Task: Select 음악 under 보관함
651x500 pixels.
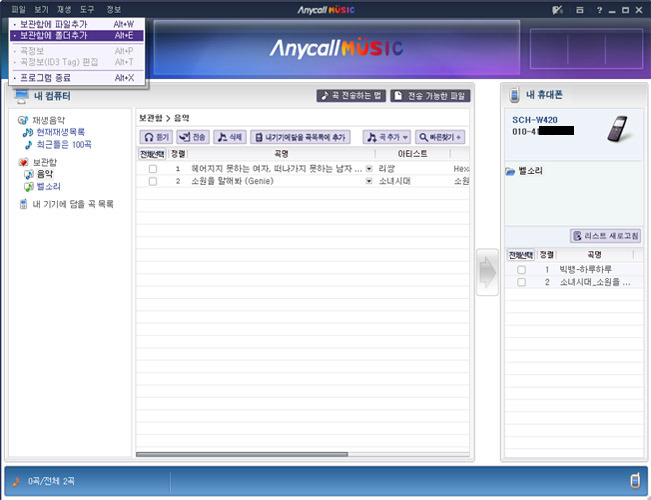Action: click(45, 174)
